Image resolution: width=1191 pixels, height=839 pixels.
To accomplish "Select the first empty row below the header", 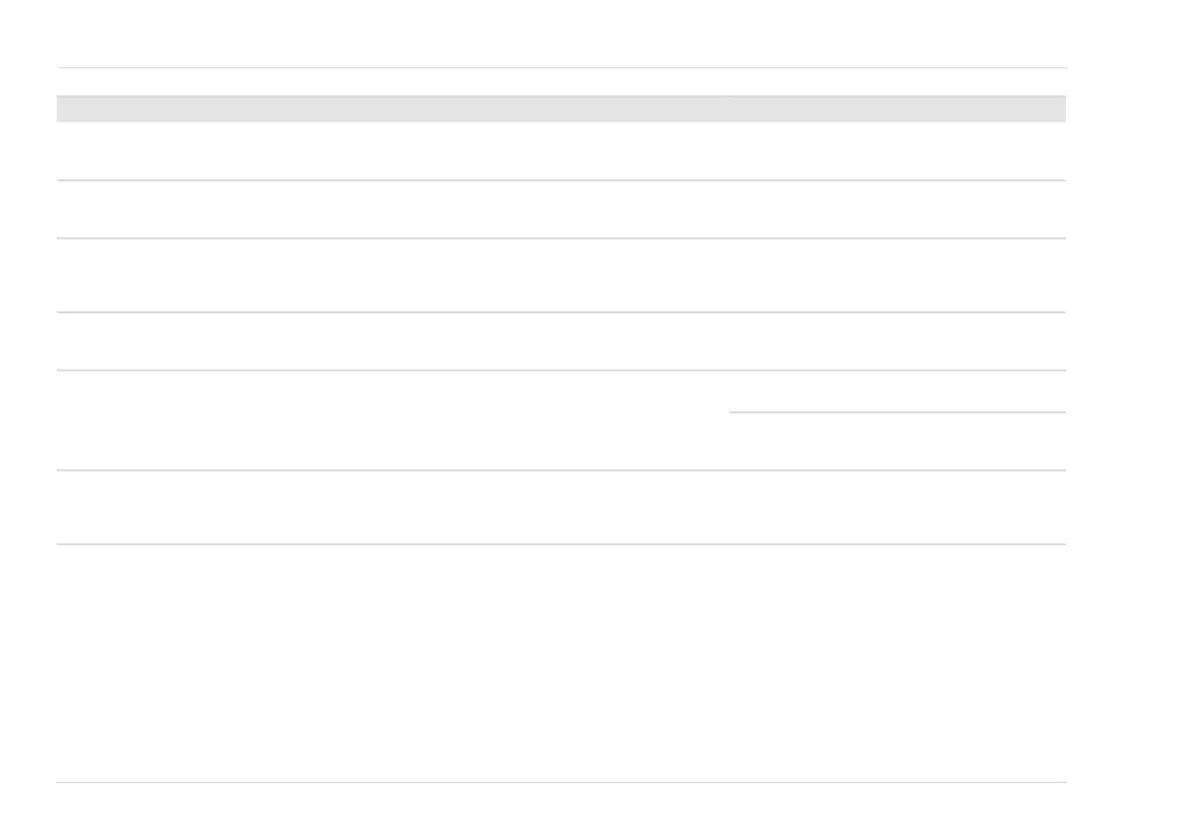I will pos(560,151).
